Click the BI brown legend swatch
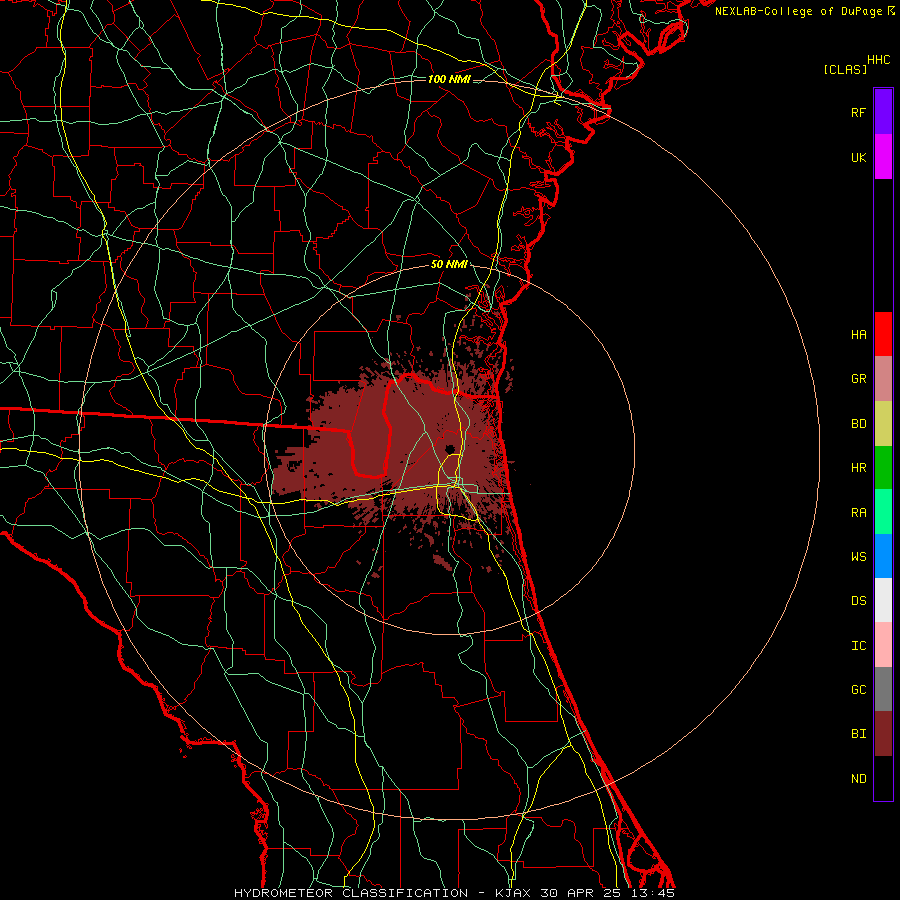Image resolution: width=900 pixels, height=900 pixels. pos(883,734)
